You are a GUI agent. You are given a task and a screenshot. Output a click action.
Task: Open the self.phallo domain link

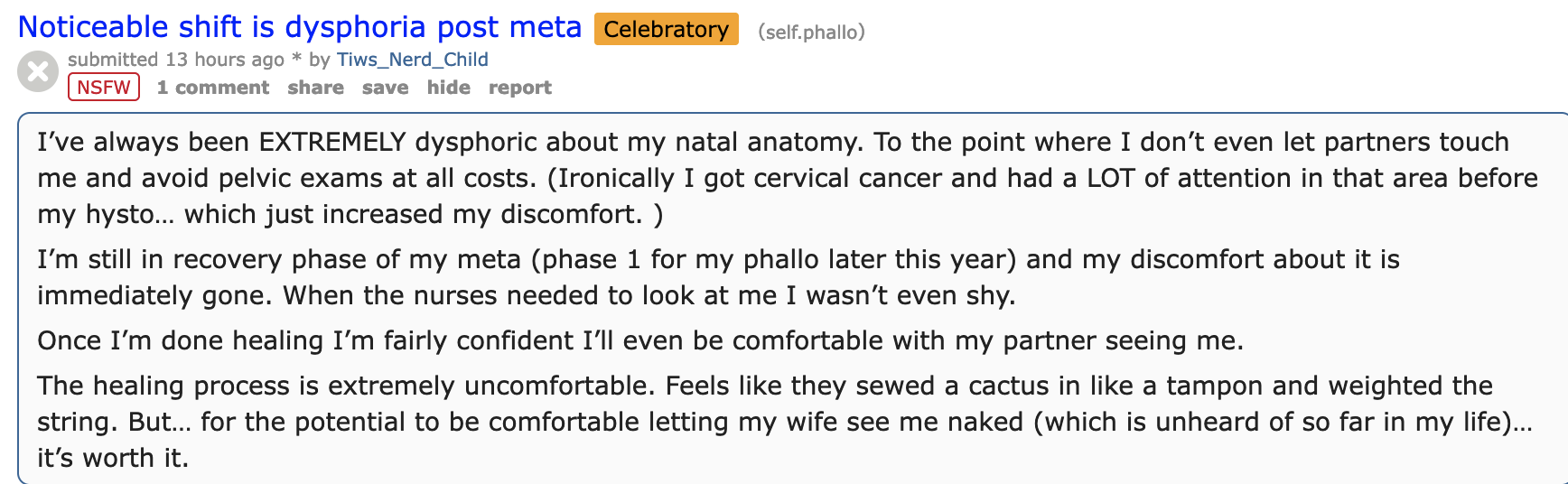811,32
